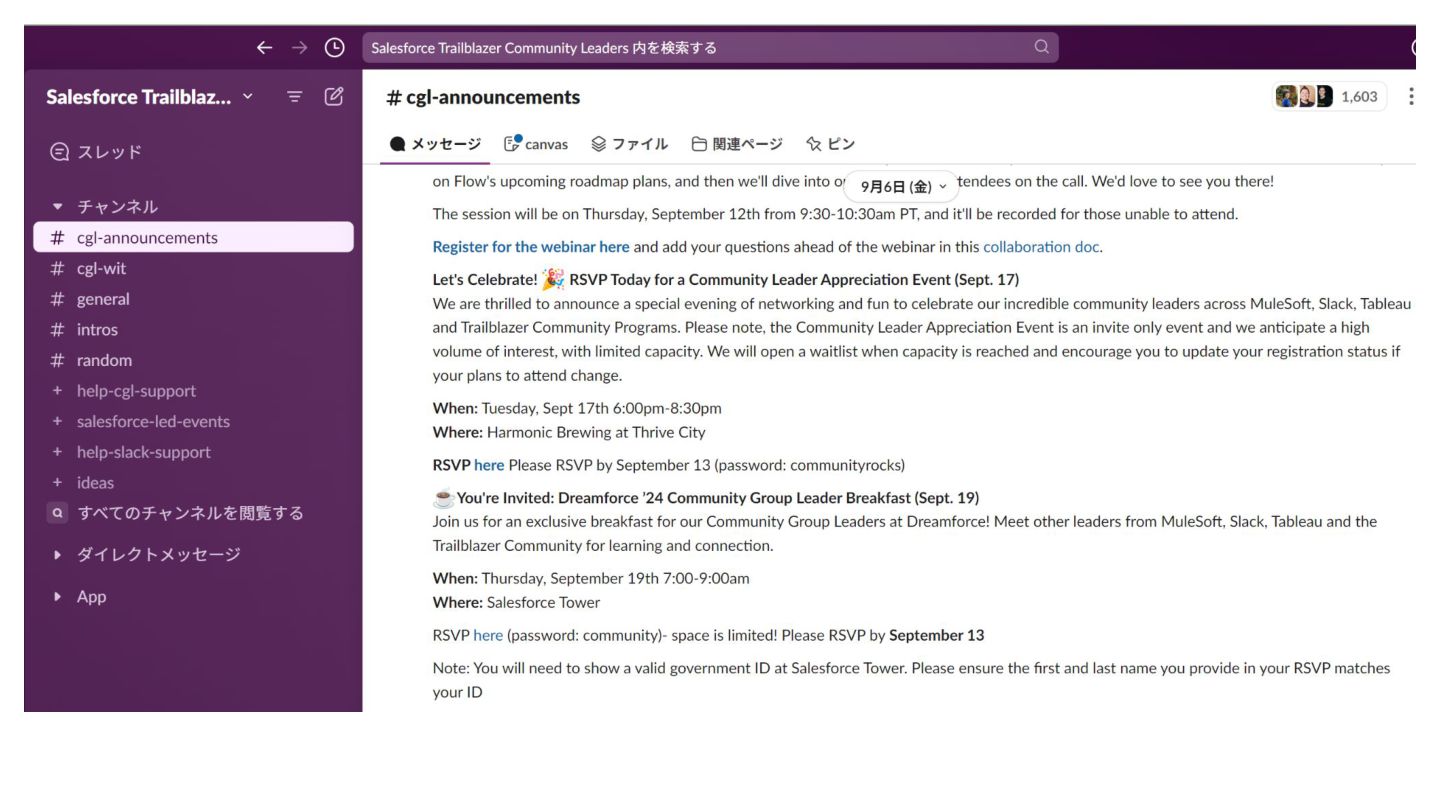1440x810 pixels.
Task: Click the # cgl-announcements channel header
Action: pos(483,97)
